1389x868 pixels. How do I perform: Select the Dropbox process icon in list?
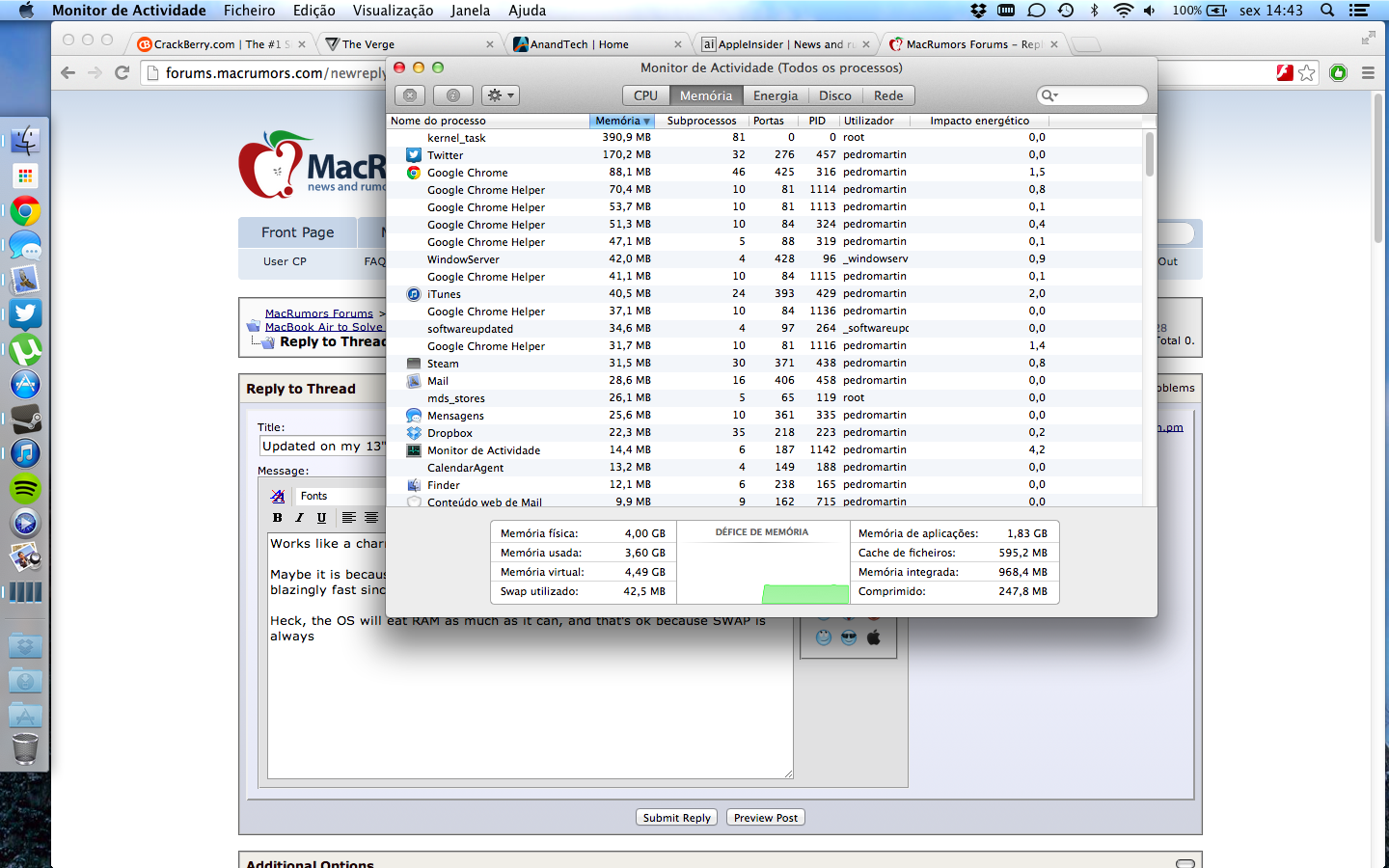pos(414,432)
